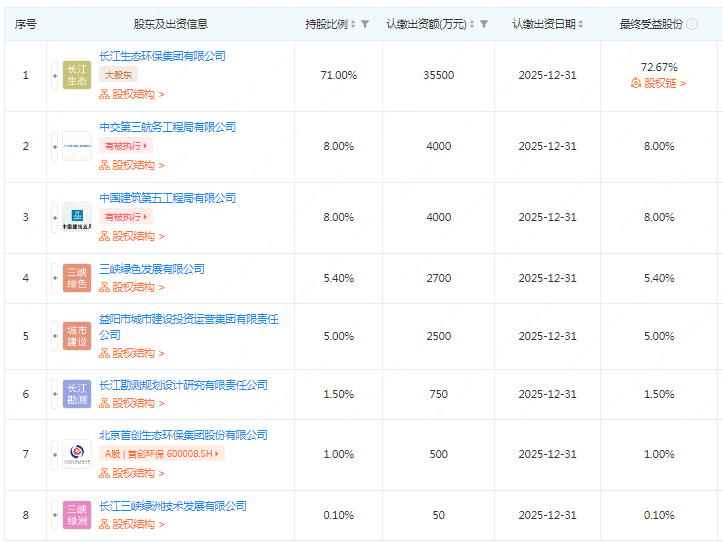Expand row 2 中交第三航务工程局 details
723x543 pixels.
55,146
